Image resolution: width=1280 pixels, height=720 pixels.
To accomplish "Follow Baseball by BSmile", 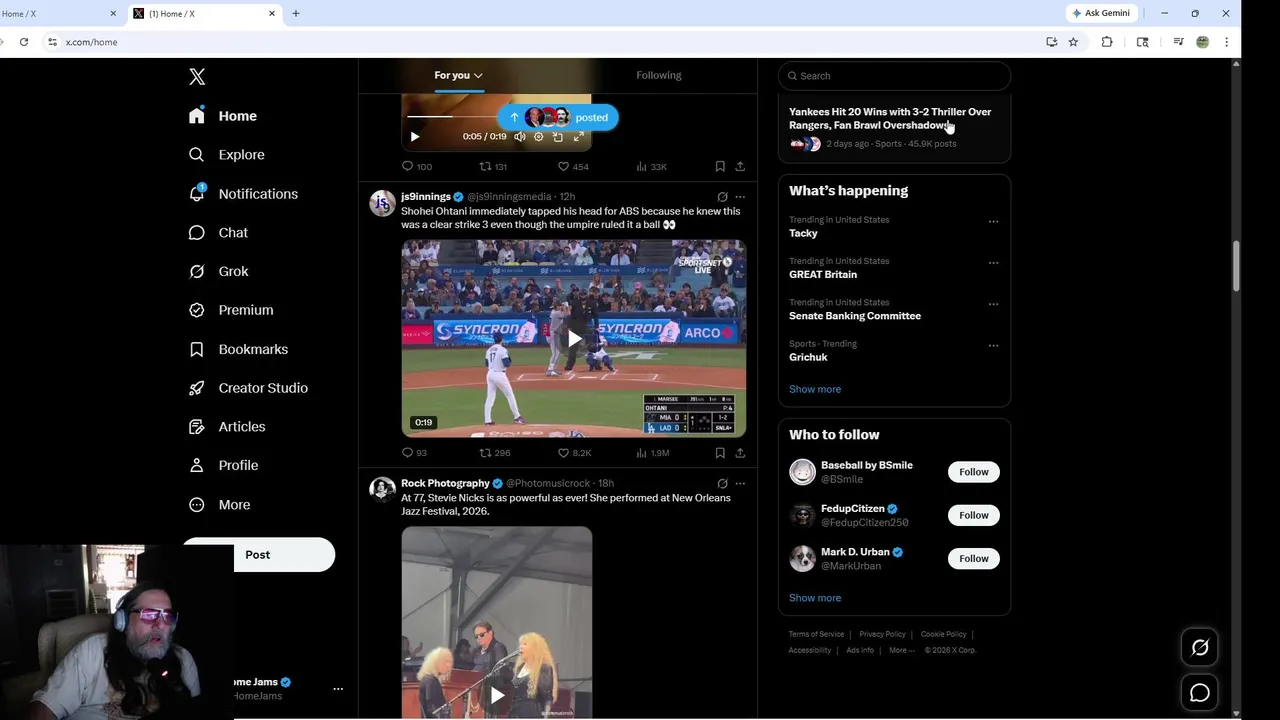I will pos(974,472).
